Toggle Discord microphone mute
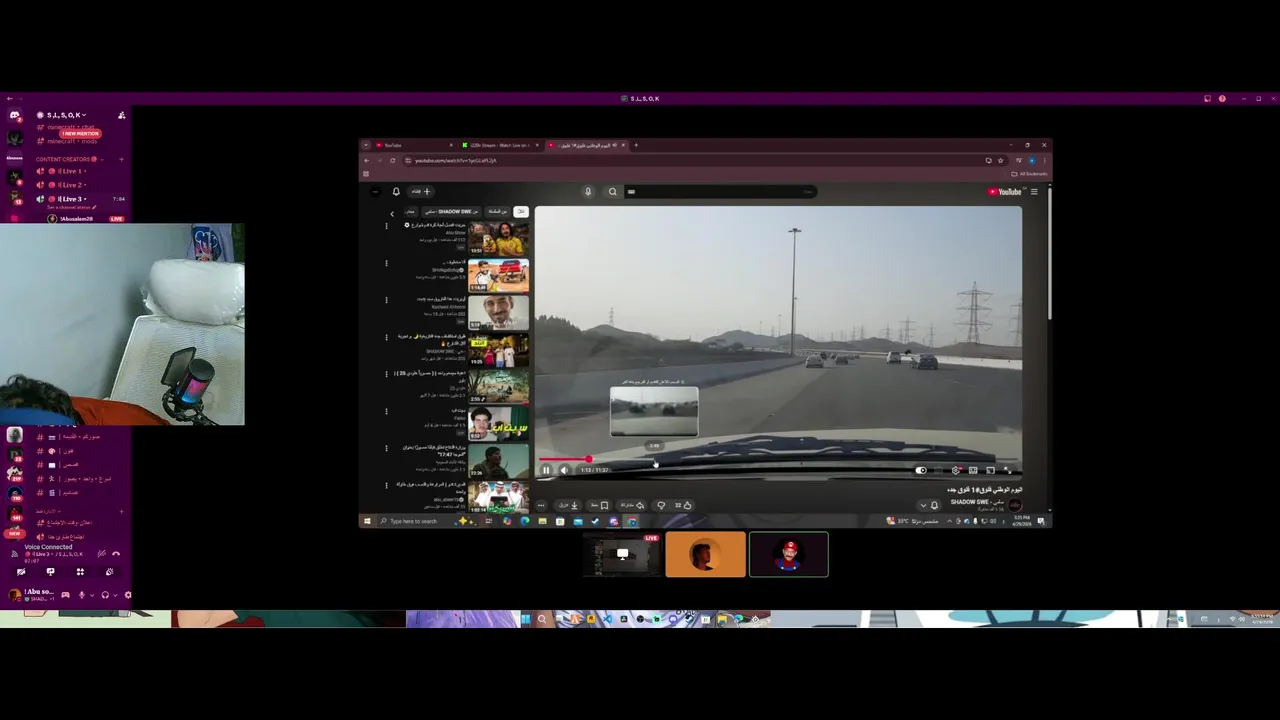 point(82,595)
